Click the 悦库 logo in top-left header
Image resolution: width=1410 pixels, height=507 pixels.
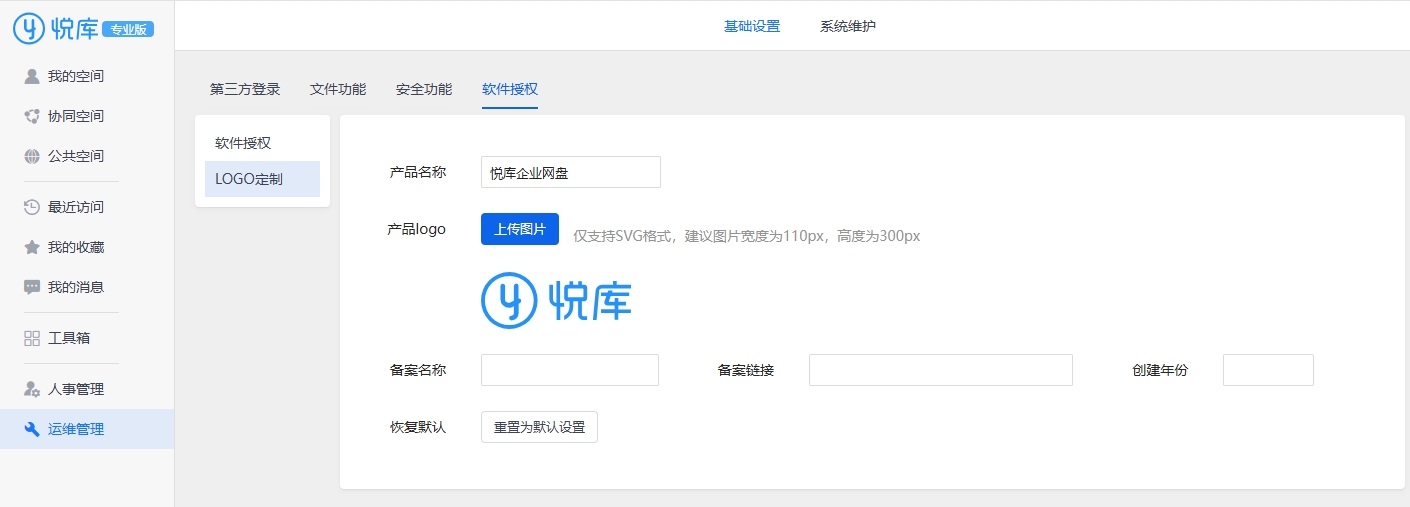point(56,29)
